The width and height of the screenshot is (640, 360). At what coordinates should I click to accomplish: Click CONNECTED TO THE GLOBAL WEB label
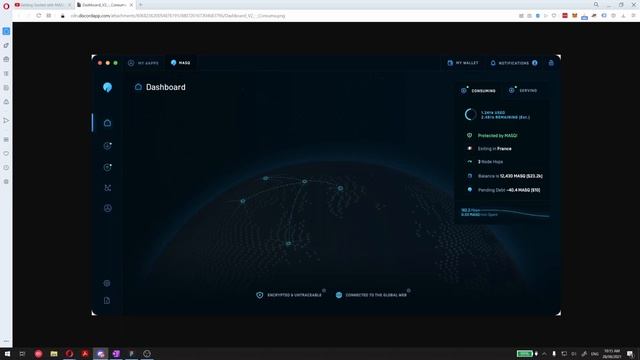(x=371, y=295)
